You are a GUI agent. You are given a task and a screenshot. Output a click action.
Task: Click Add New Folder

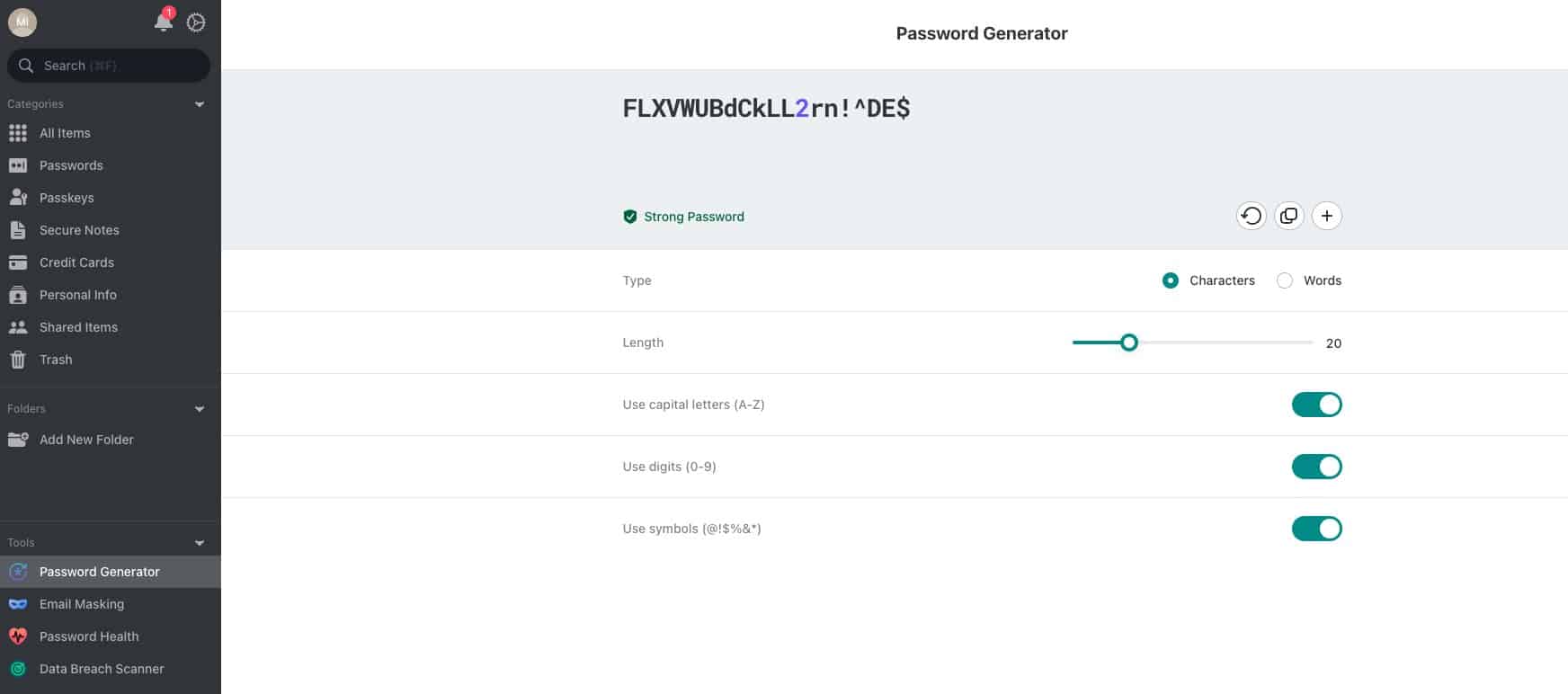[86, 440]
